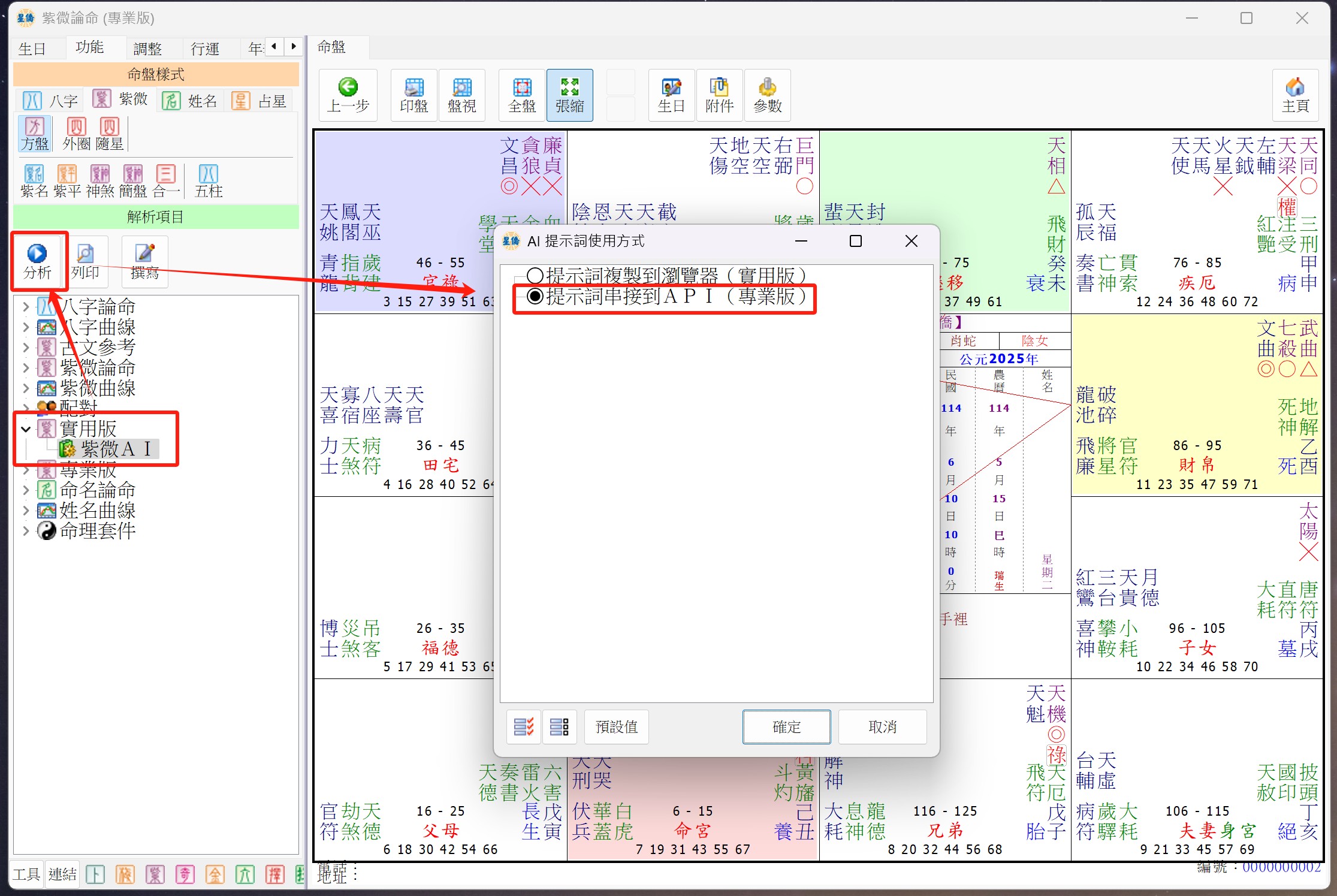Go to 主頁 home icon

click(x=1295, y=88)
